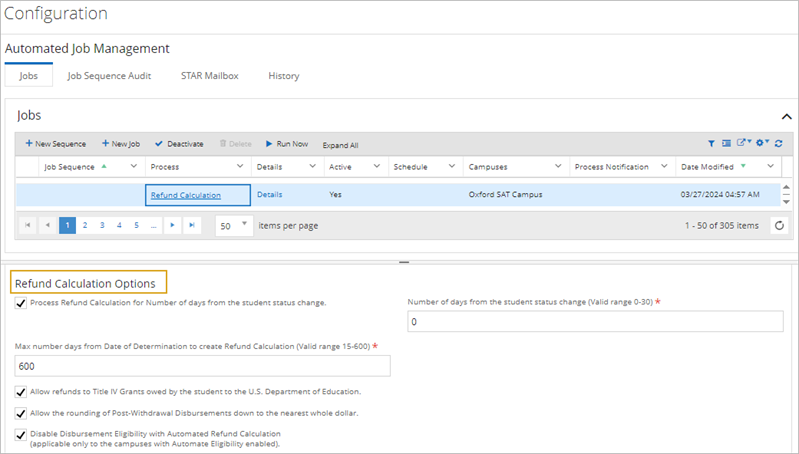Sort by the Schedule column header
Screen dimensions: 799x454
[x=410, y=167]
